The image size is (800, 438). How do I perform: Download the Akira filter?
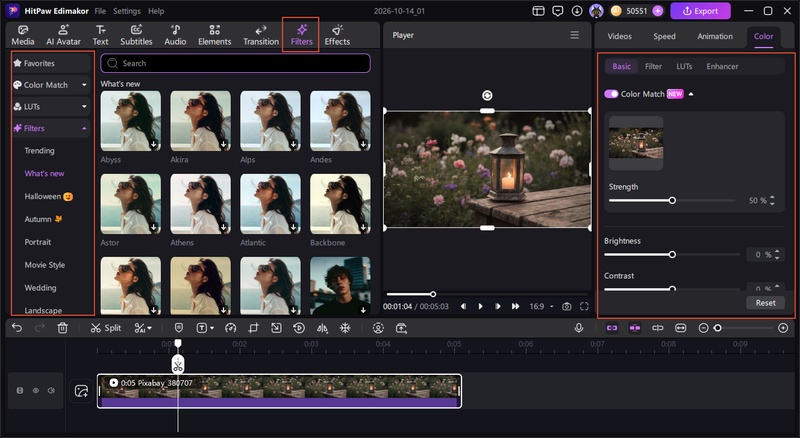click(x=223, y=144)
